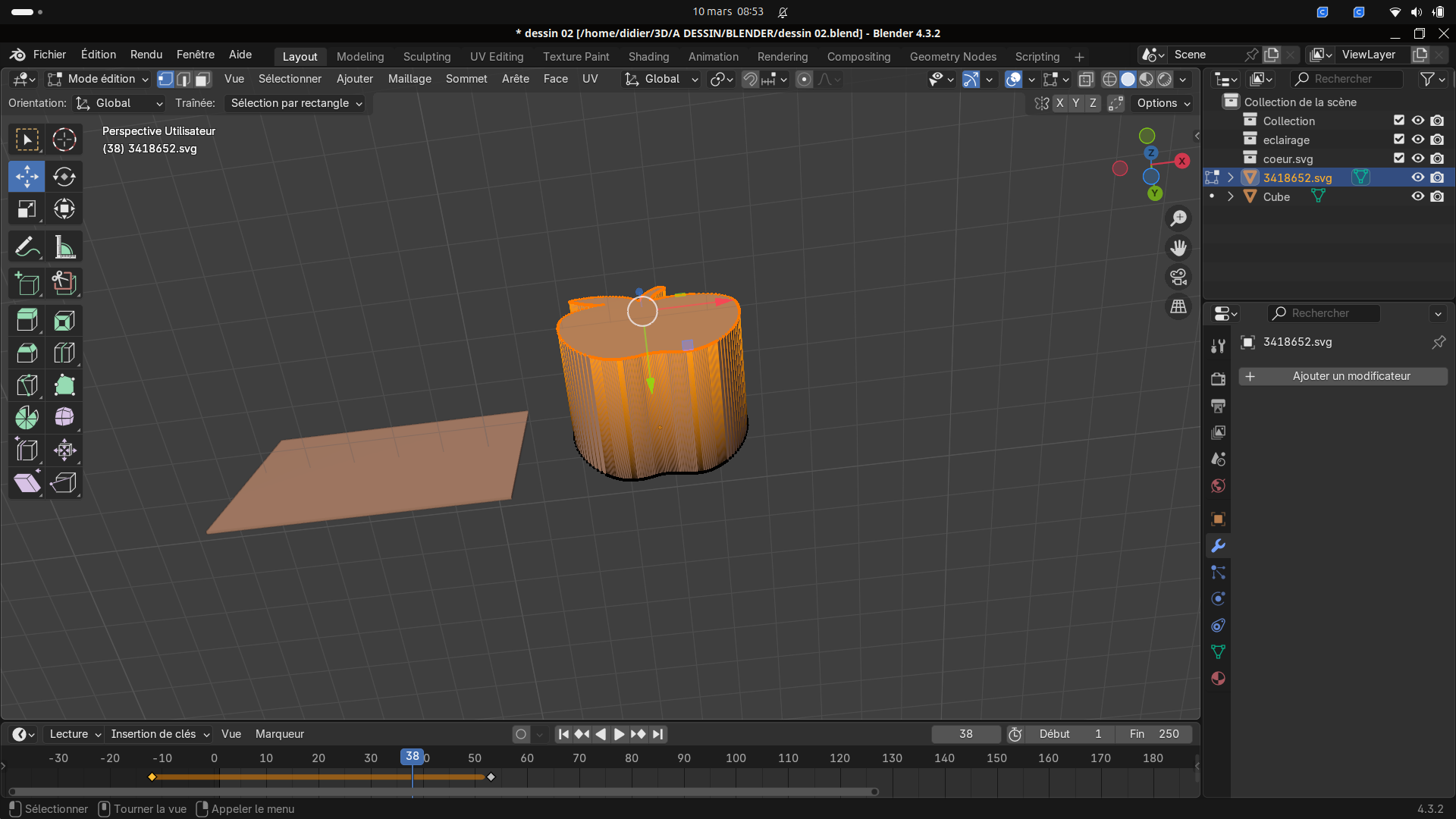Select the Annotate pencil tool
The image size is (1456, 819).
pos(27,247)
